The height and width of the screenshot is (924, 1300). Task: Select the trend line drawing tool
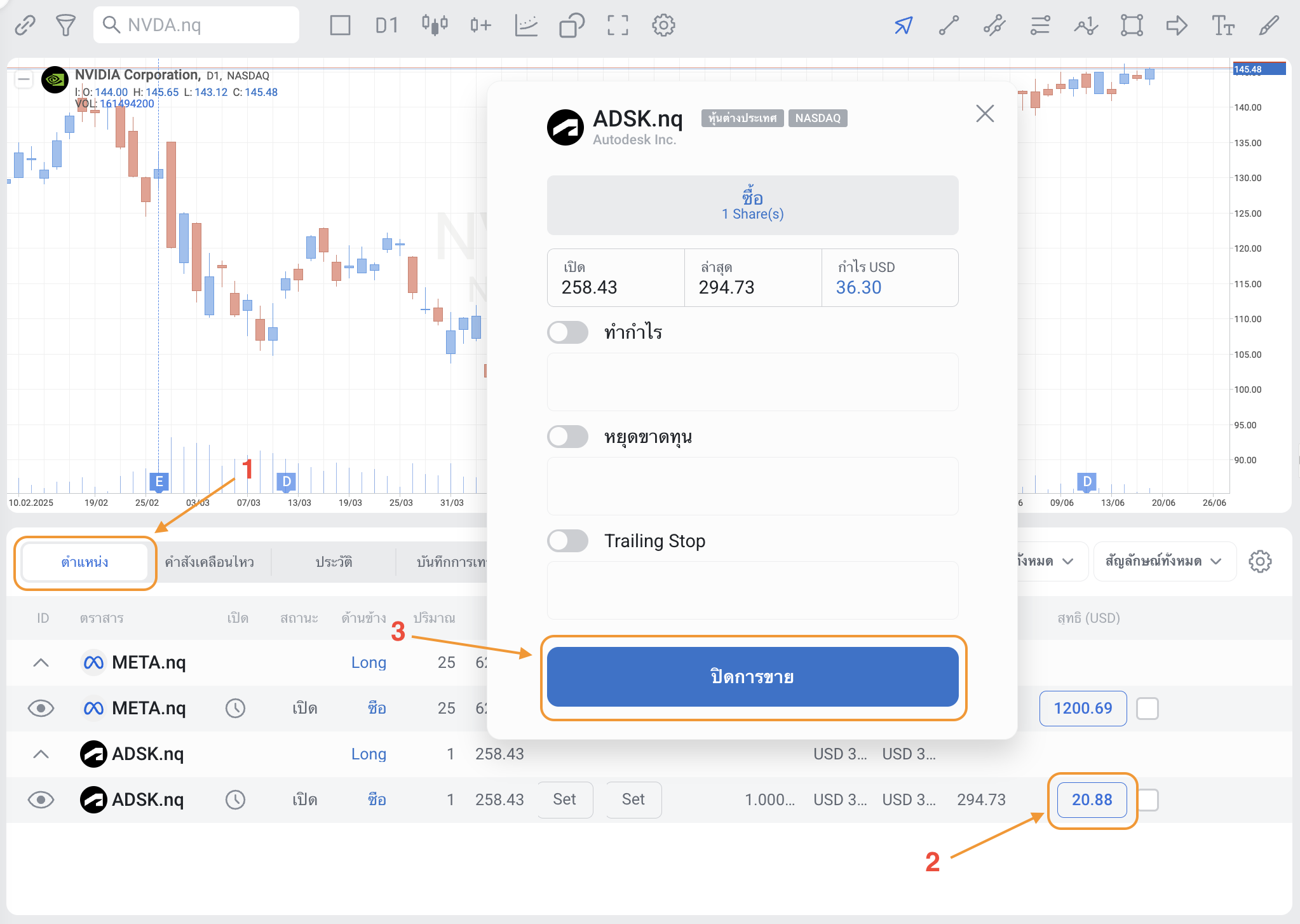949,25
